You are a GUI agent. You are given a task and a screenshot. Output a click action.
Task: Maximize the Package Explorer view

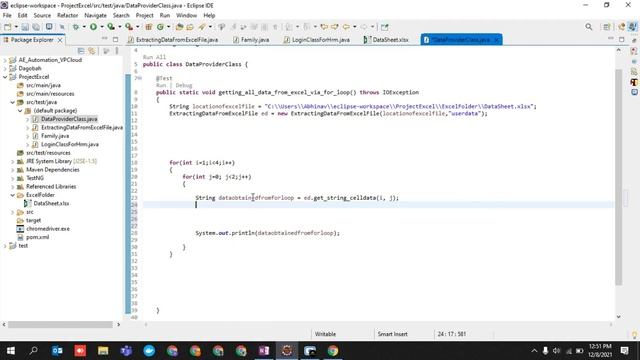click(x=116, y=40)
